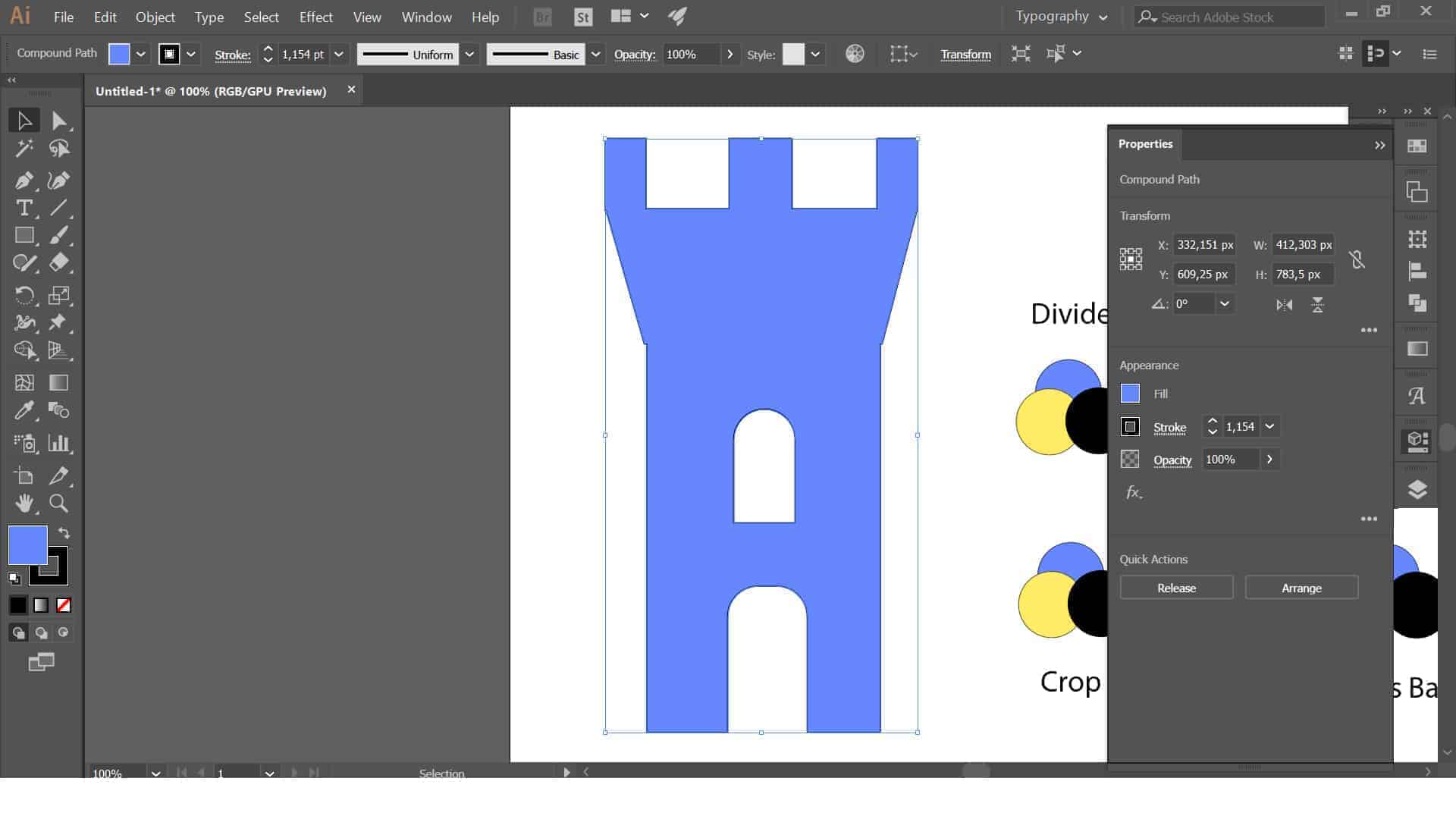Select the Blend tool
The height and width of the screenshot is (819, 1456).
[x=59, y=411]
